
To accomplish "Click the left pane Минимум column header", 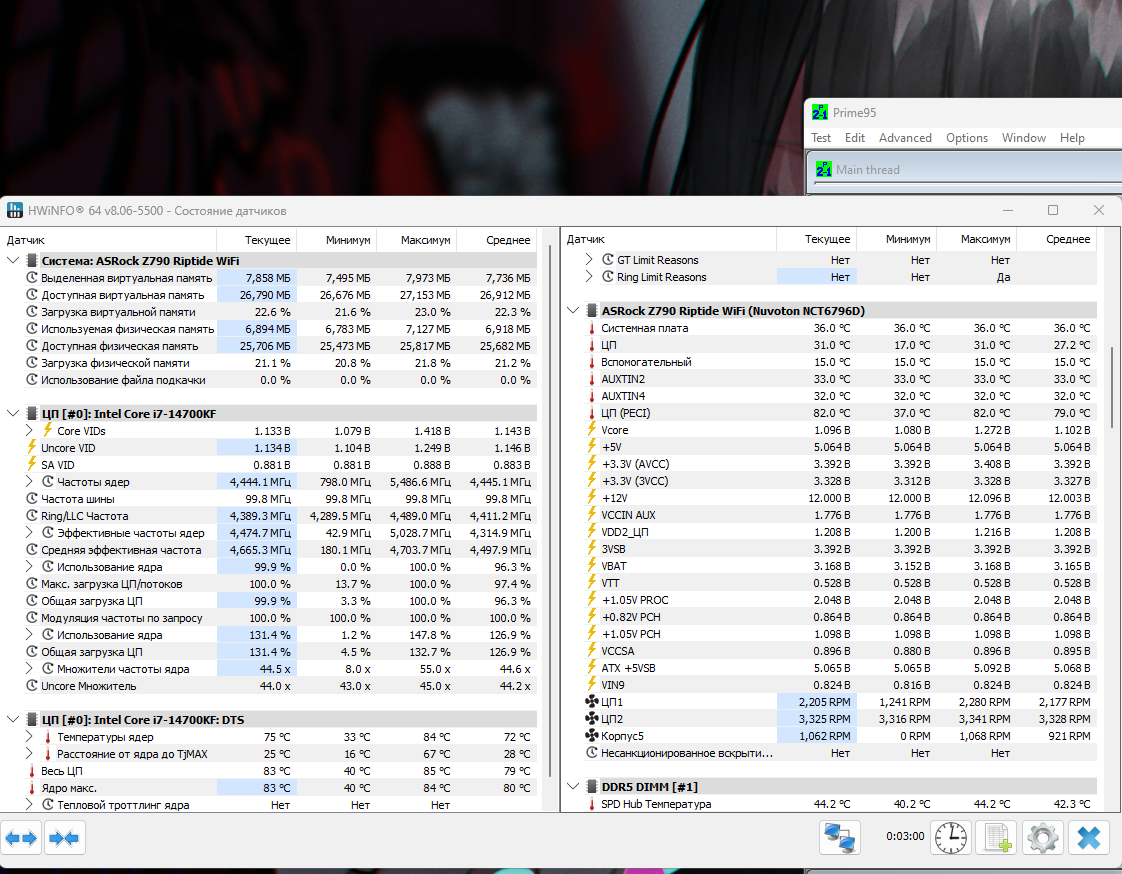I will click(x=336, y=240).
